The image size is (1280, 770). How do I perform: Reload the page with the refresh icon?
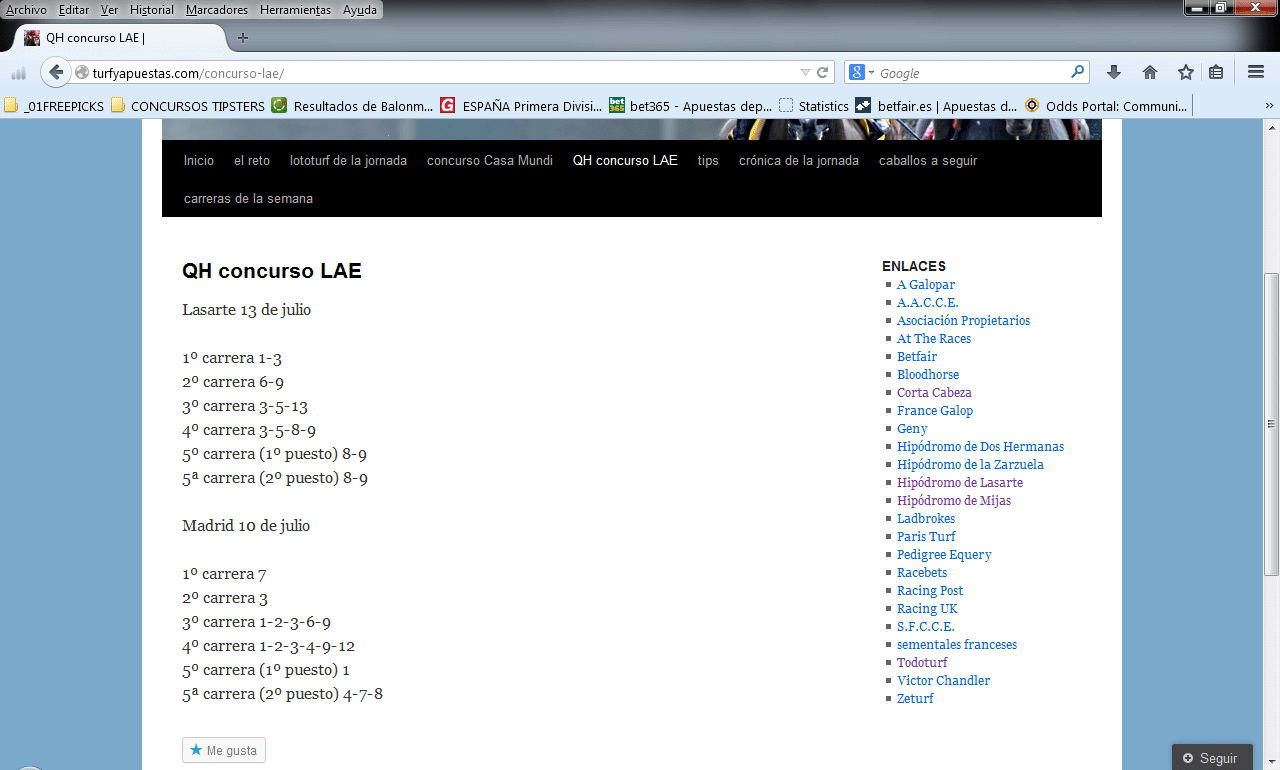[x=823, y=73]
